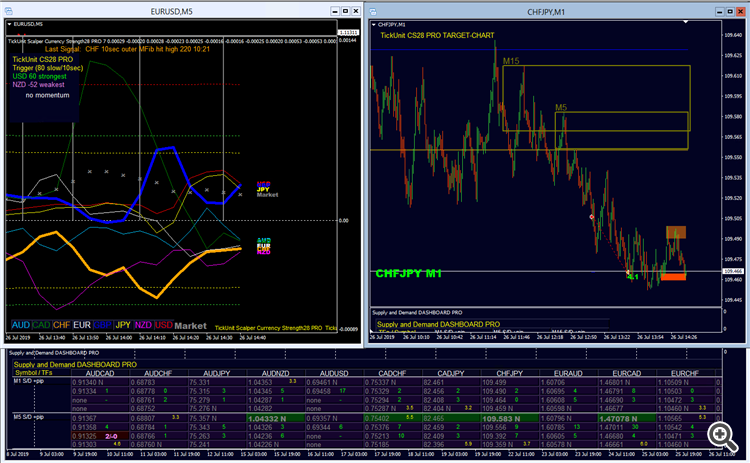Click the Market button in strength chart
The image size is (750, 463).
pyautogui.click(x=190, y=326)
